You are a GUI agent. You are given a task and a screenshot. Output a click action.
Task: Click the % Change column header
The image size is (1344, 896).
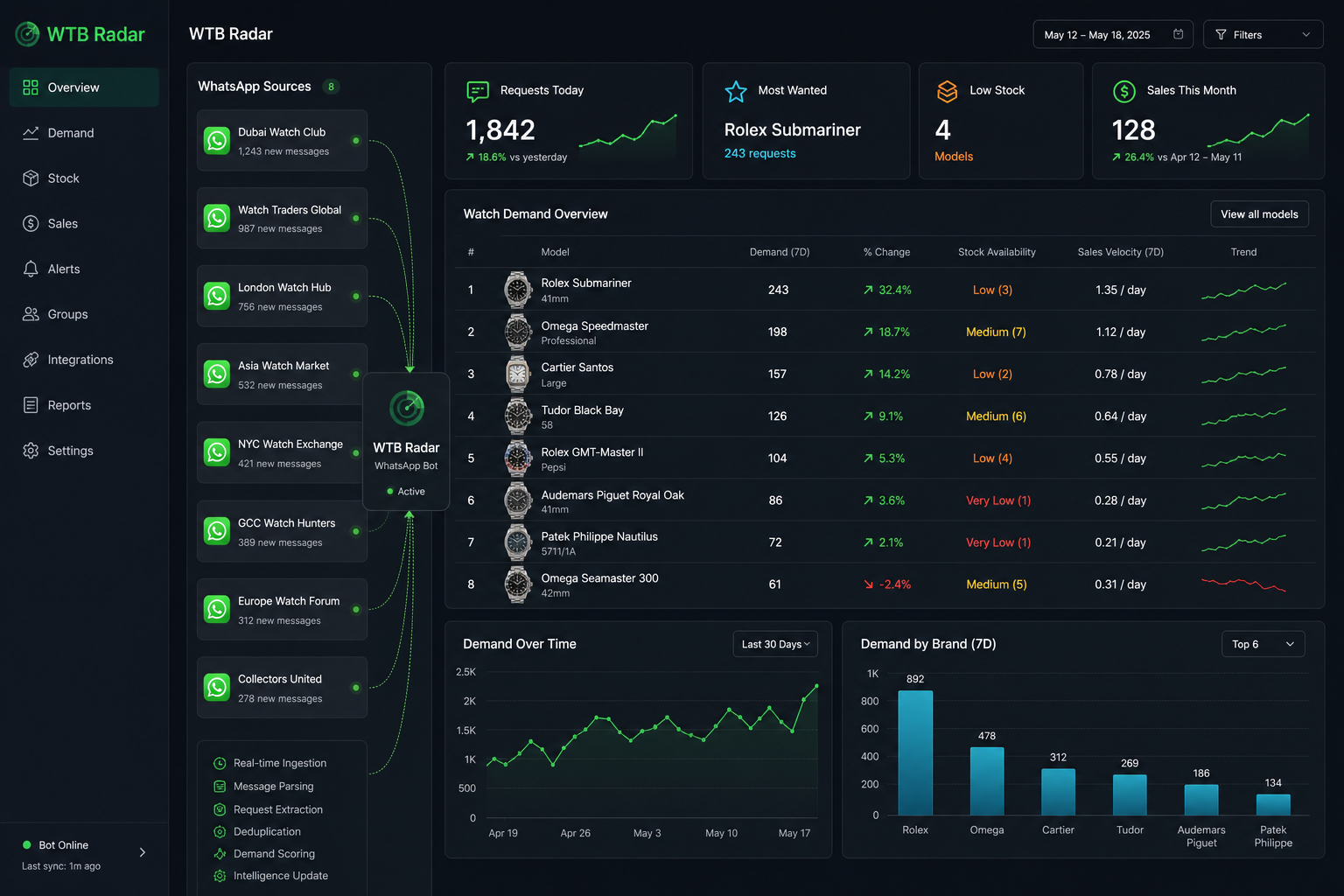coord(886,252)
